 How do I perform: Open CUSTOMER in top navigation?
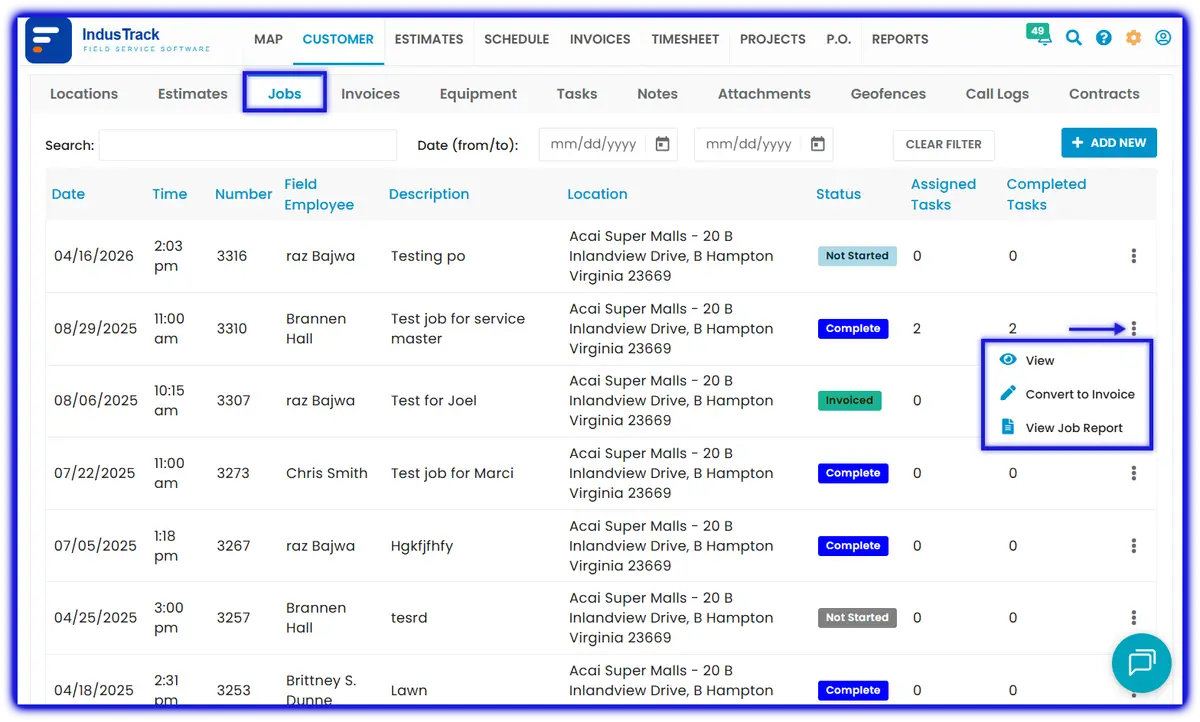(338, 39)
